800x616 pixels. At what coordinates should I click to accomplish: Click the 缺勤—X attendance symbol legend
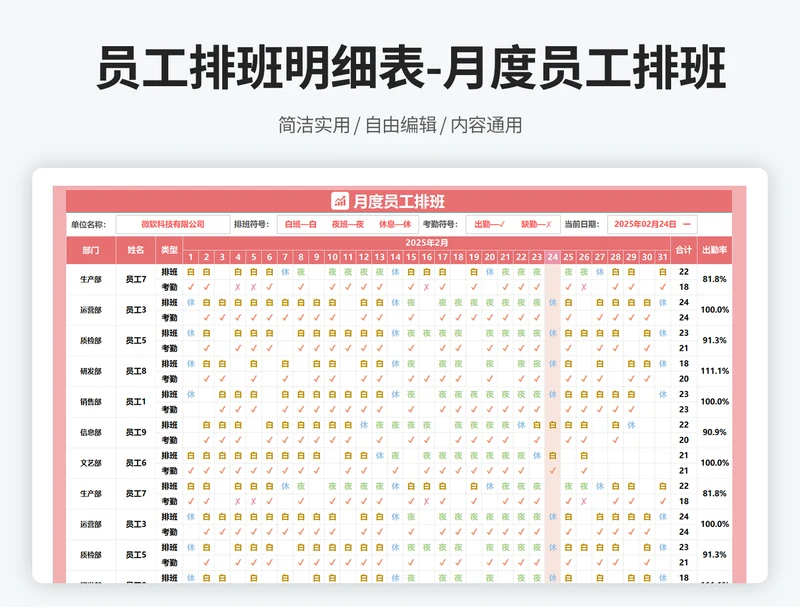(536, 224)
